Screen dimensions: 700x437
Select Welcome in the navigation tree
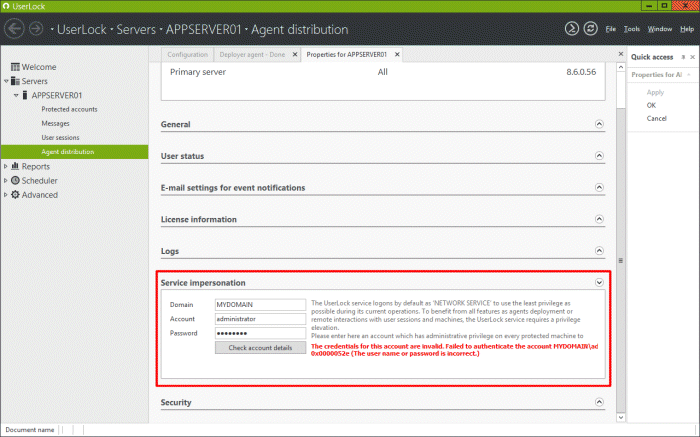[39, 67]
